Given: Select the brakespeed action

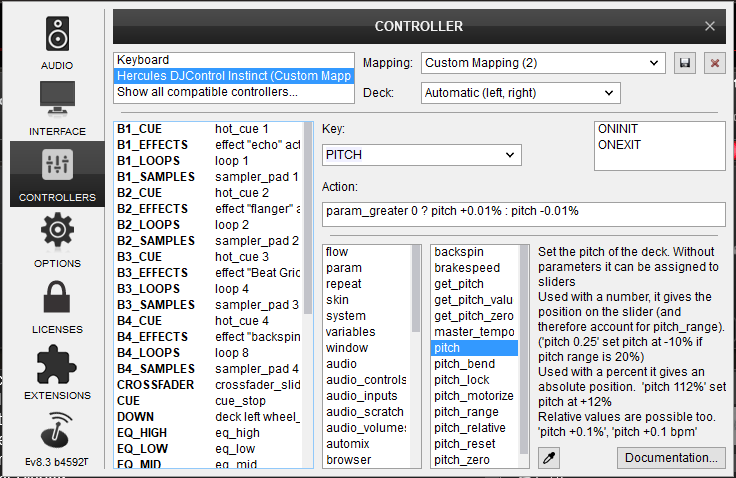Looking at the screenshot, I should point(475,268).
